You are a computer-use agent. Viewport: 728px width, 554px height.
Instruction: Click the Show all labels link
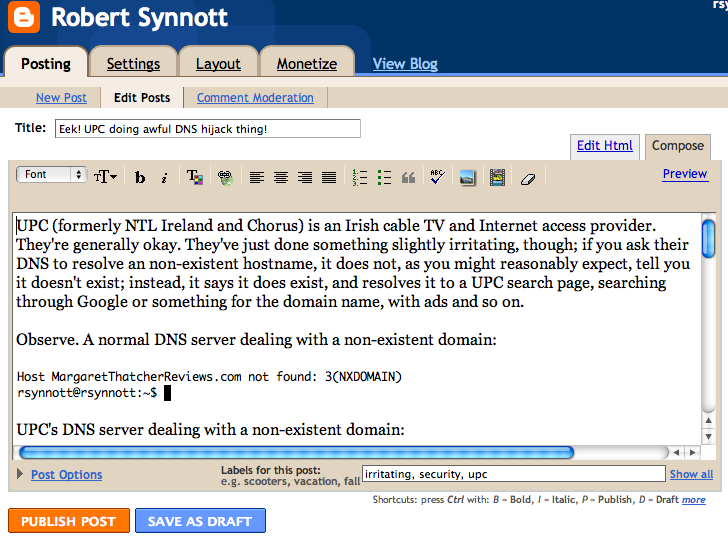click(691, 474)
